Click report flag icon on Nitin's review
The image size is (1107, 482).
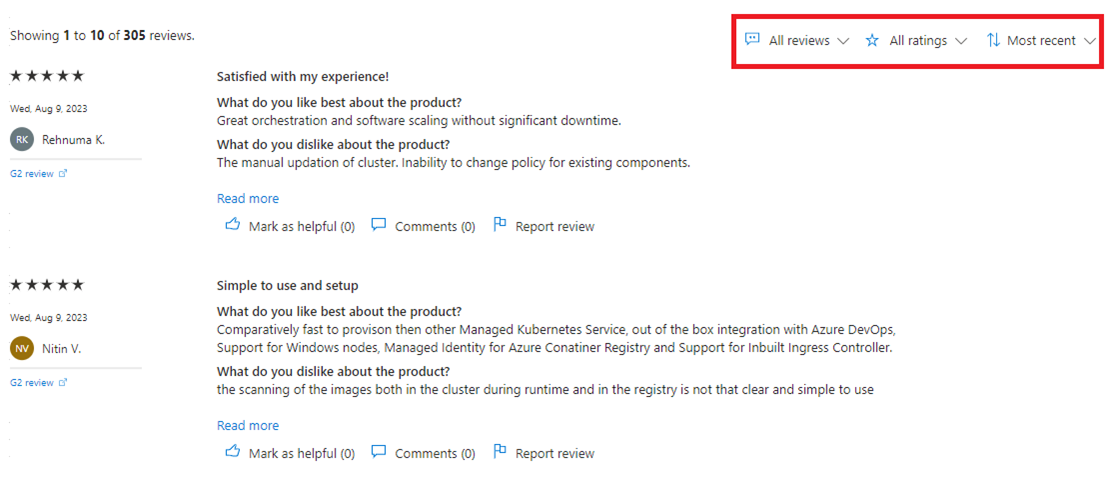coord(500,452)
